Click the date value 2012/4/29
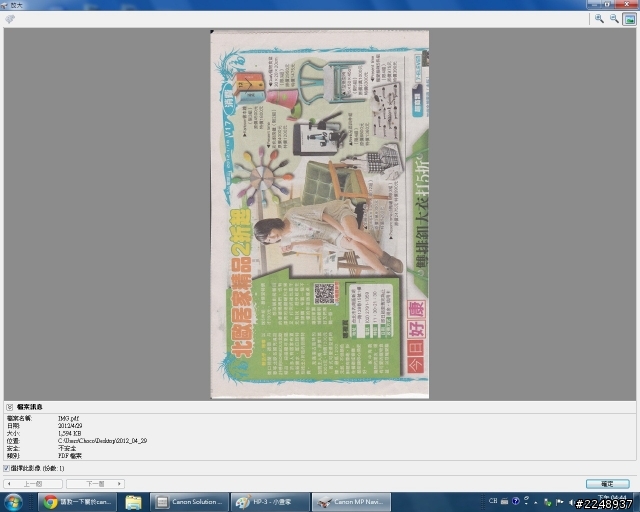 pyautogui.click(x=70, y=425)
